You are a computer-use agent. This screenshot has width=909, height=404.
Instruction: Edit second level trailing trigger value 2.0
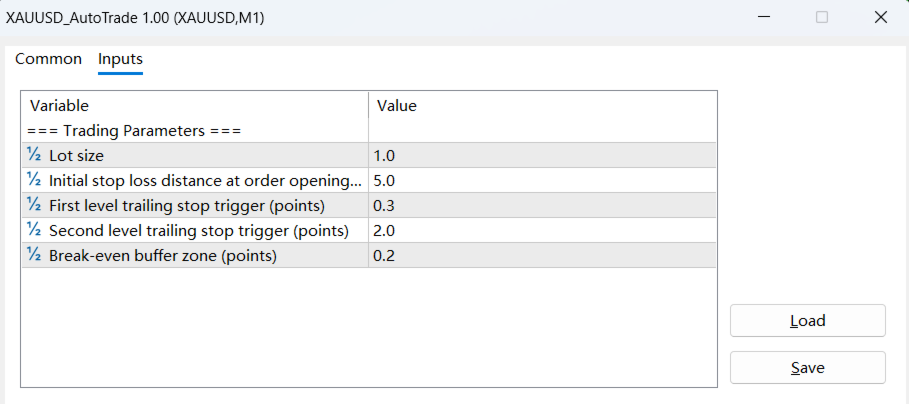(540, 230)
